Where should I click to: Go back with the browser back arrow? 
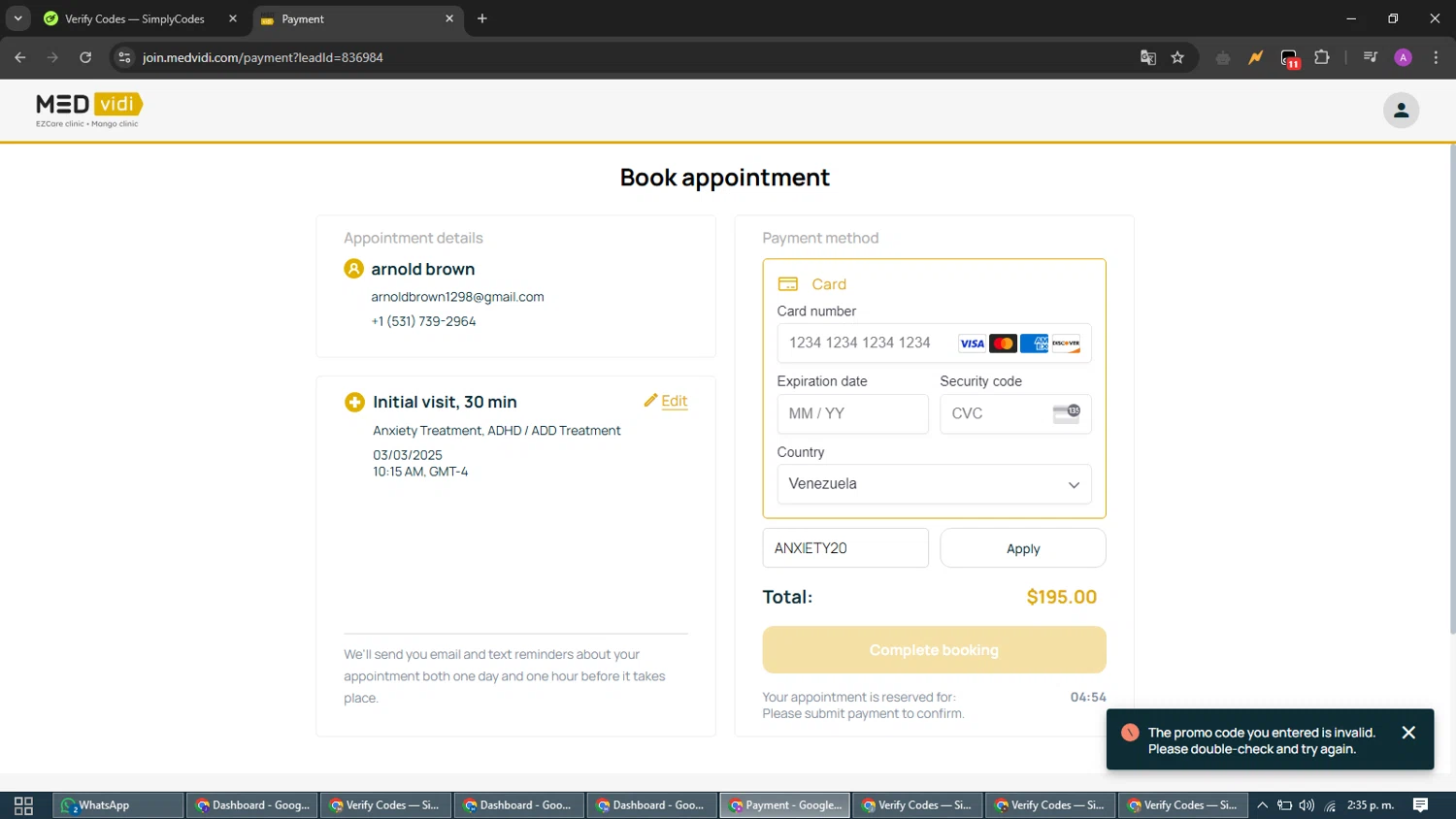[x=20, y=57]
